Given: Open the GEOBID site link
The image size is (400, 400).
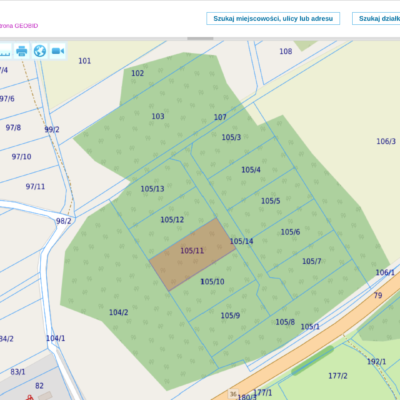Looking at the screenshot, I should click(x=19, y=26).
